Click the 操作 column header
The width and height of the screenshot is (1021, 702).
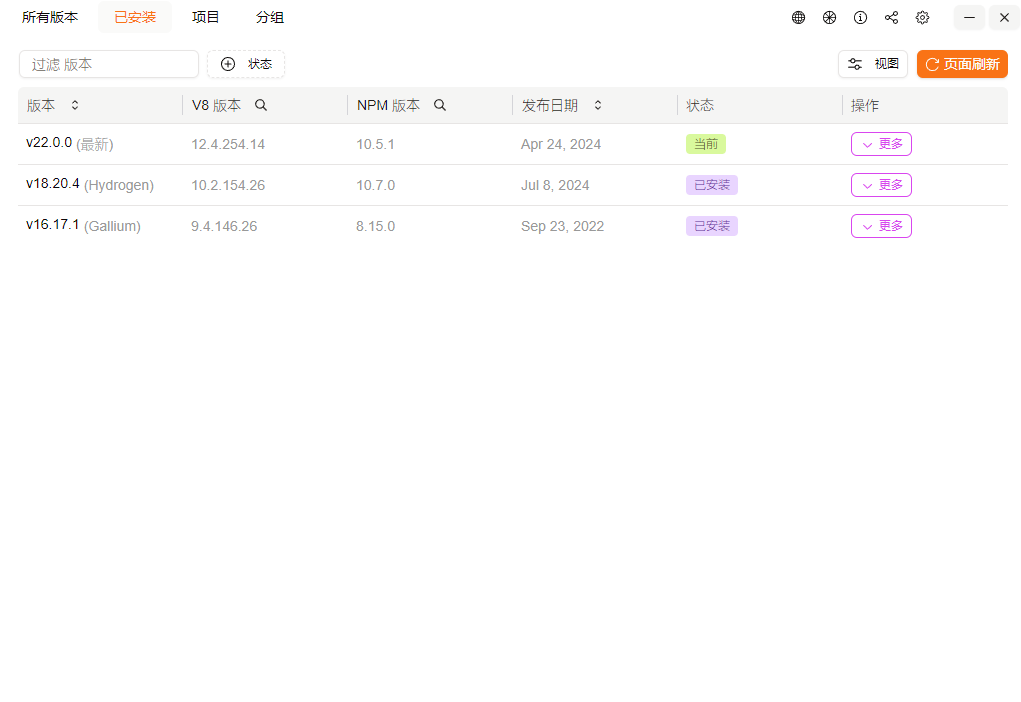tap(865, 105)
